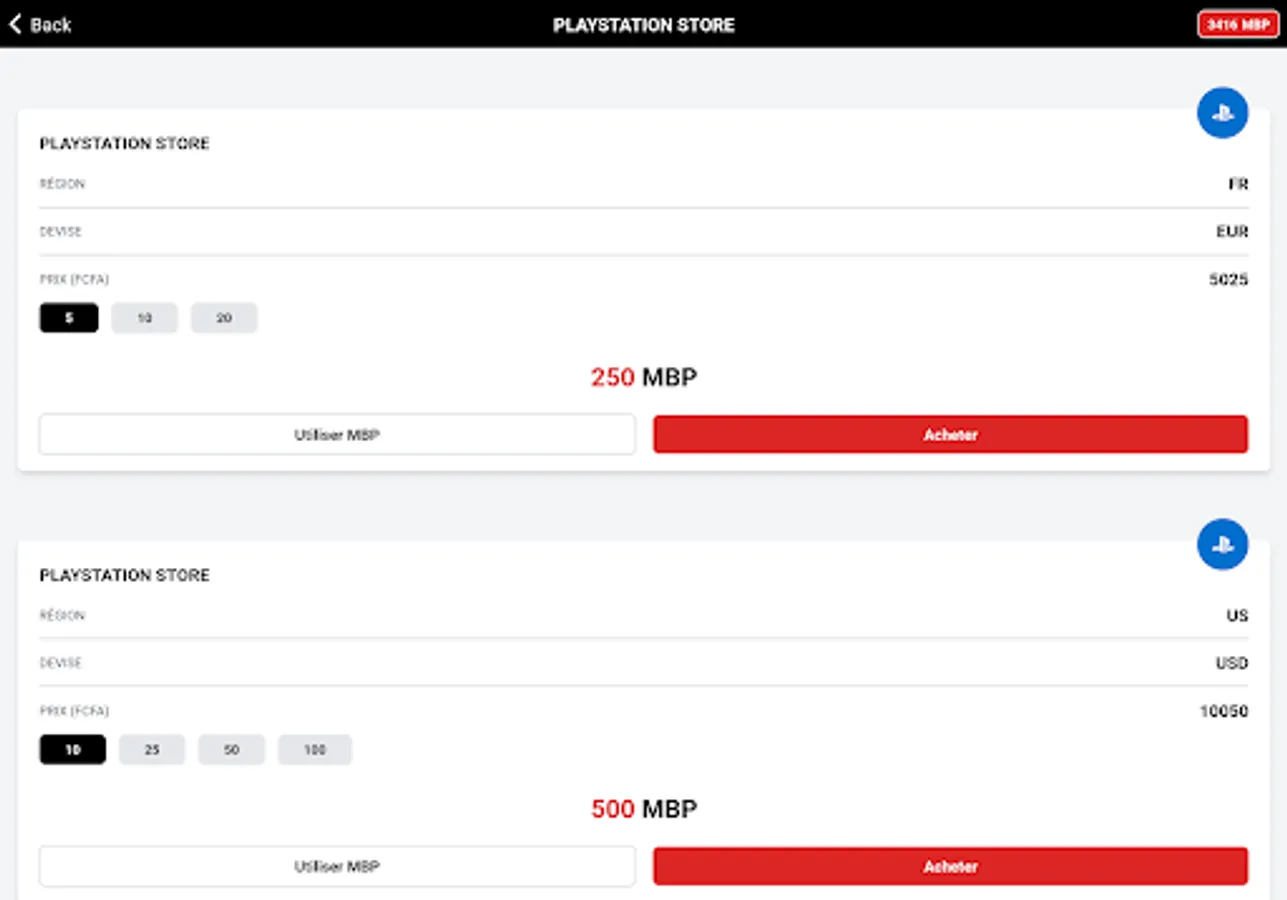Click the PlayStation logo on FR card
The image size is (1287, 900).
[1222, 113]
